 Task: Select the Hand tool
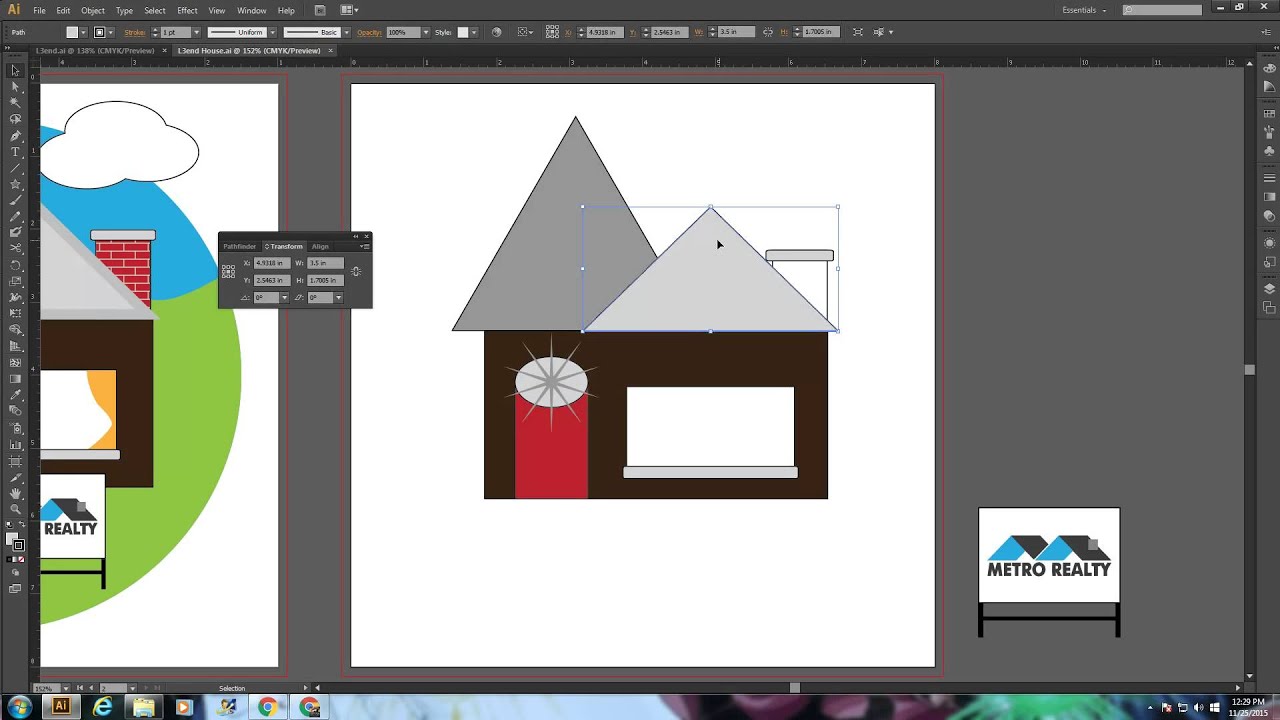[15, 493]
